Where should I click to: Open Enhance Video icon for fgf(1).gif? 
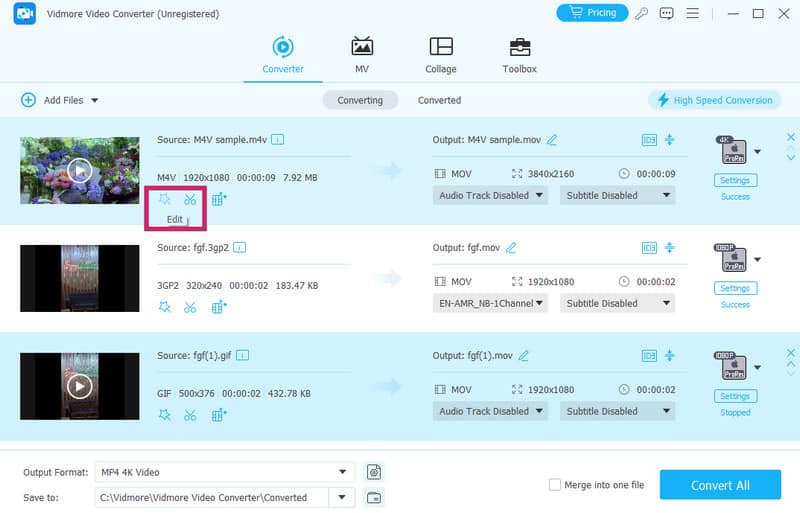click(220, 415)
